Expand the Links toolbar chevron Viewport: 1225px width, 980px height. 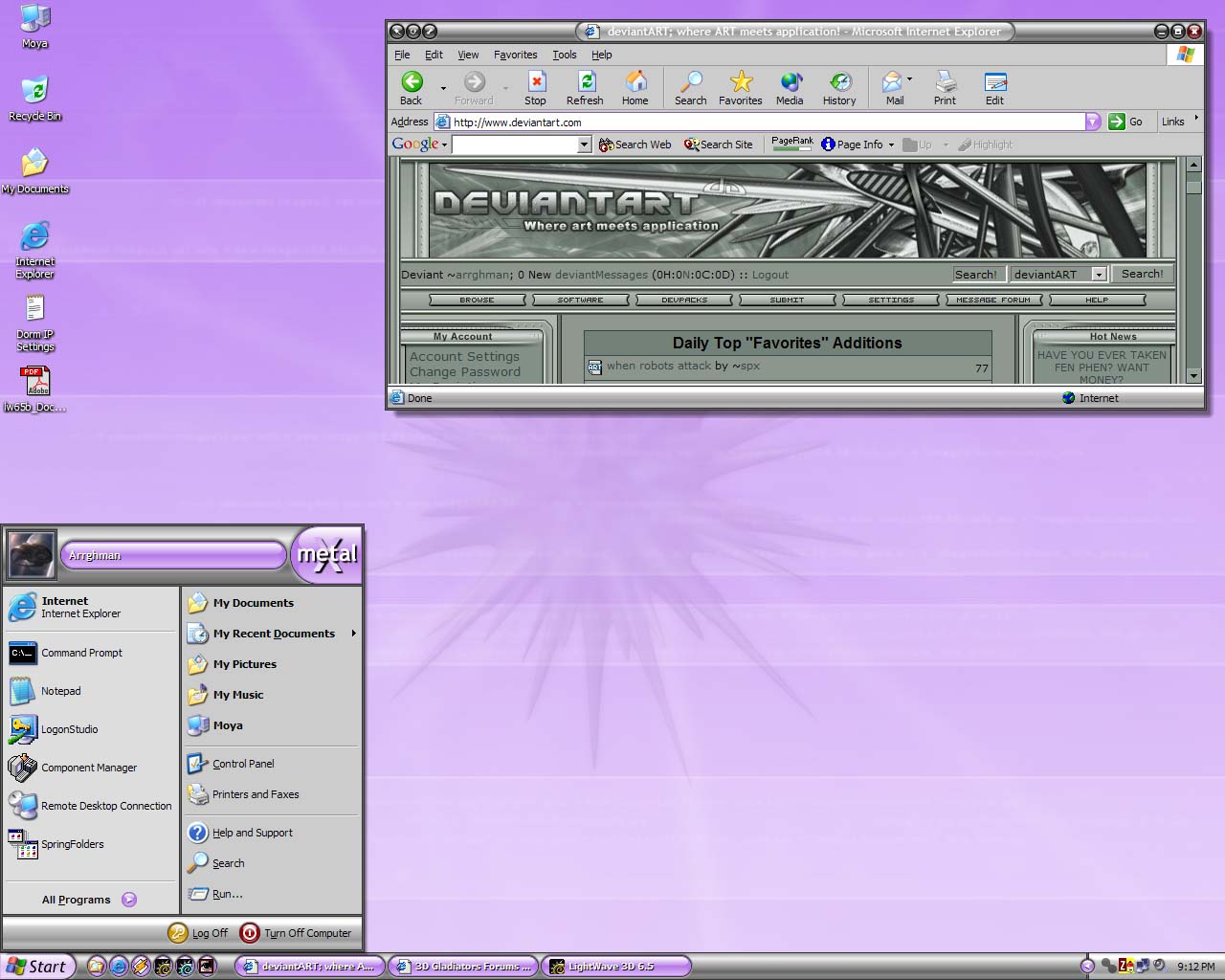pyautogui.click(x=1196, y=119)
